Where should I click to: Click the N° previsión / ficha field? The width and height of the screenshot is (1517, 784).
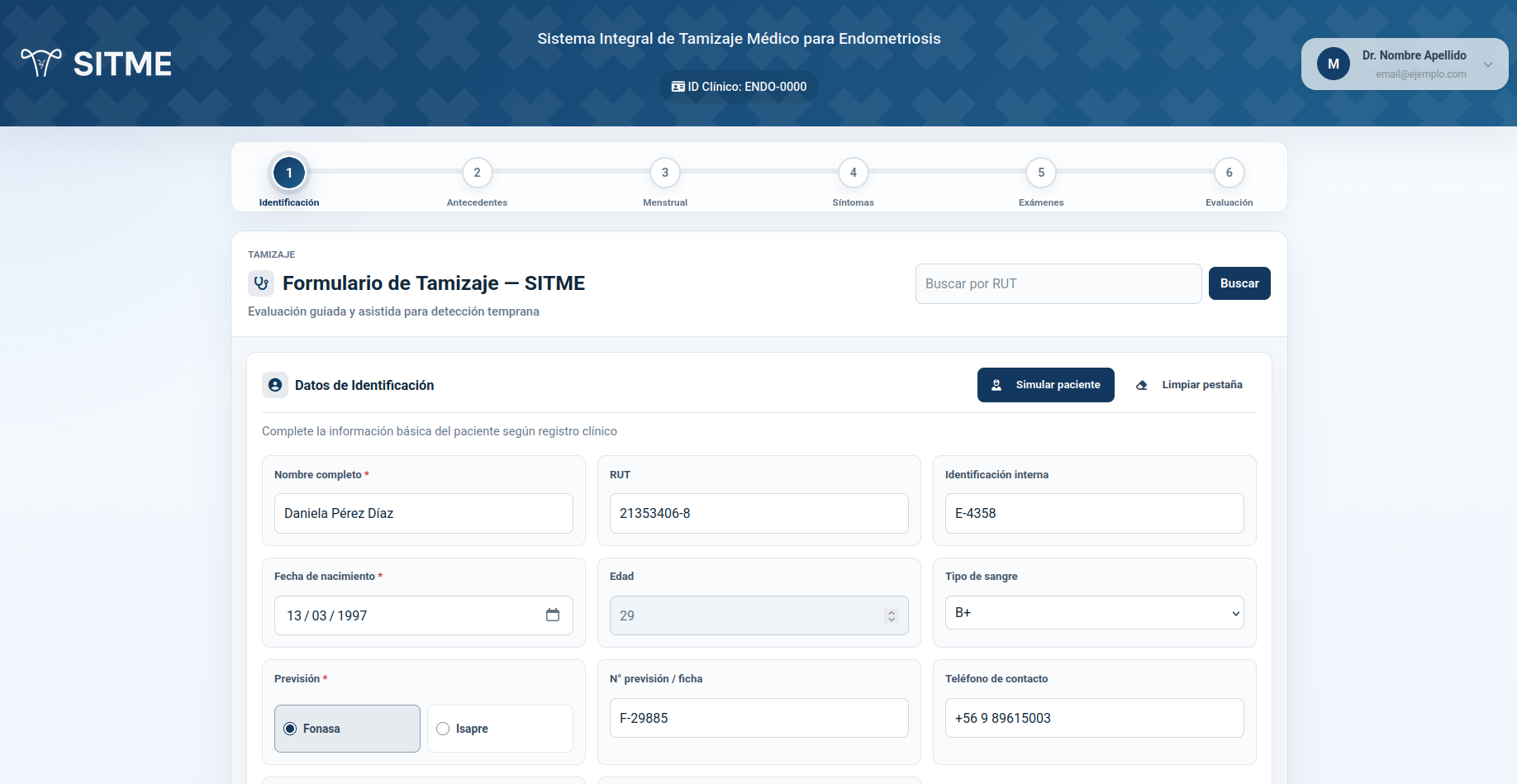[759, 718]
